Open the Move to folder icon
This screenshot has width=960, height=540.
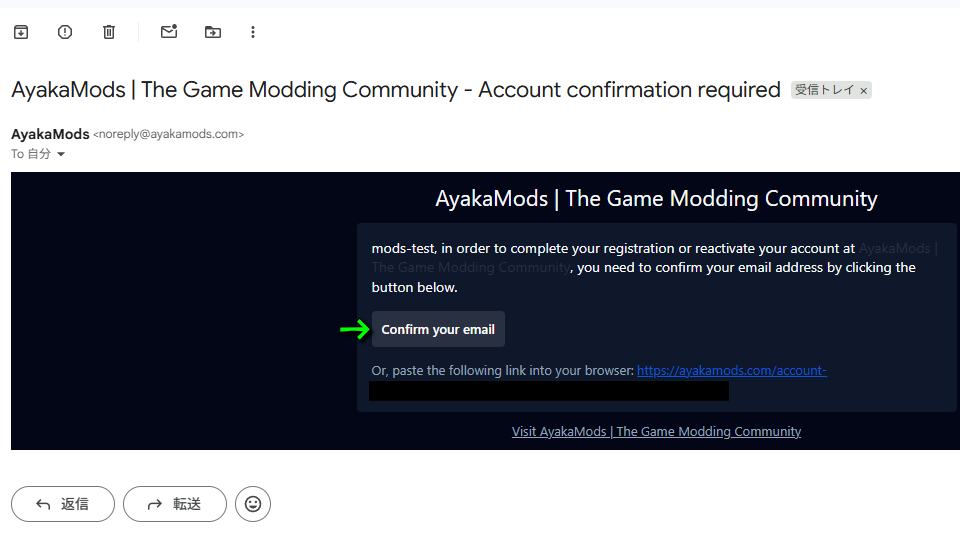point(213,32)
